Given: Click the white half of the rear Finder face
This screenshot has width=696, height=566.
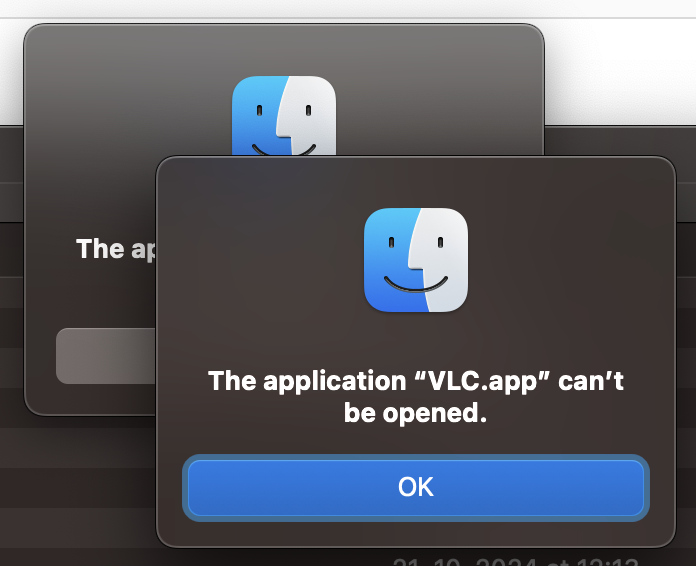Looking at the screenshot, I should click(x=311, y=116).
